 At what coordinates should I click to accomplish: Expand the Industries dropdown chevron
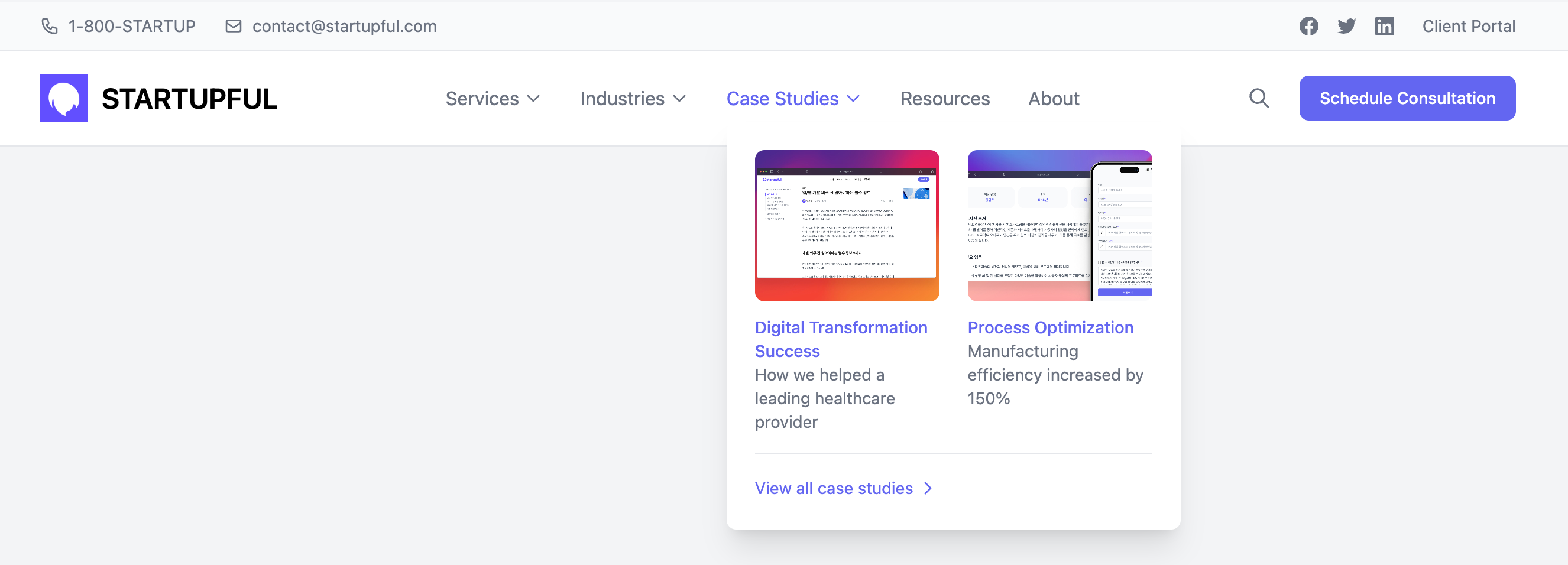679,99
